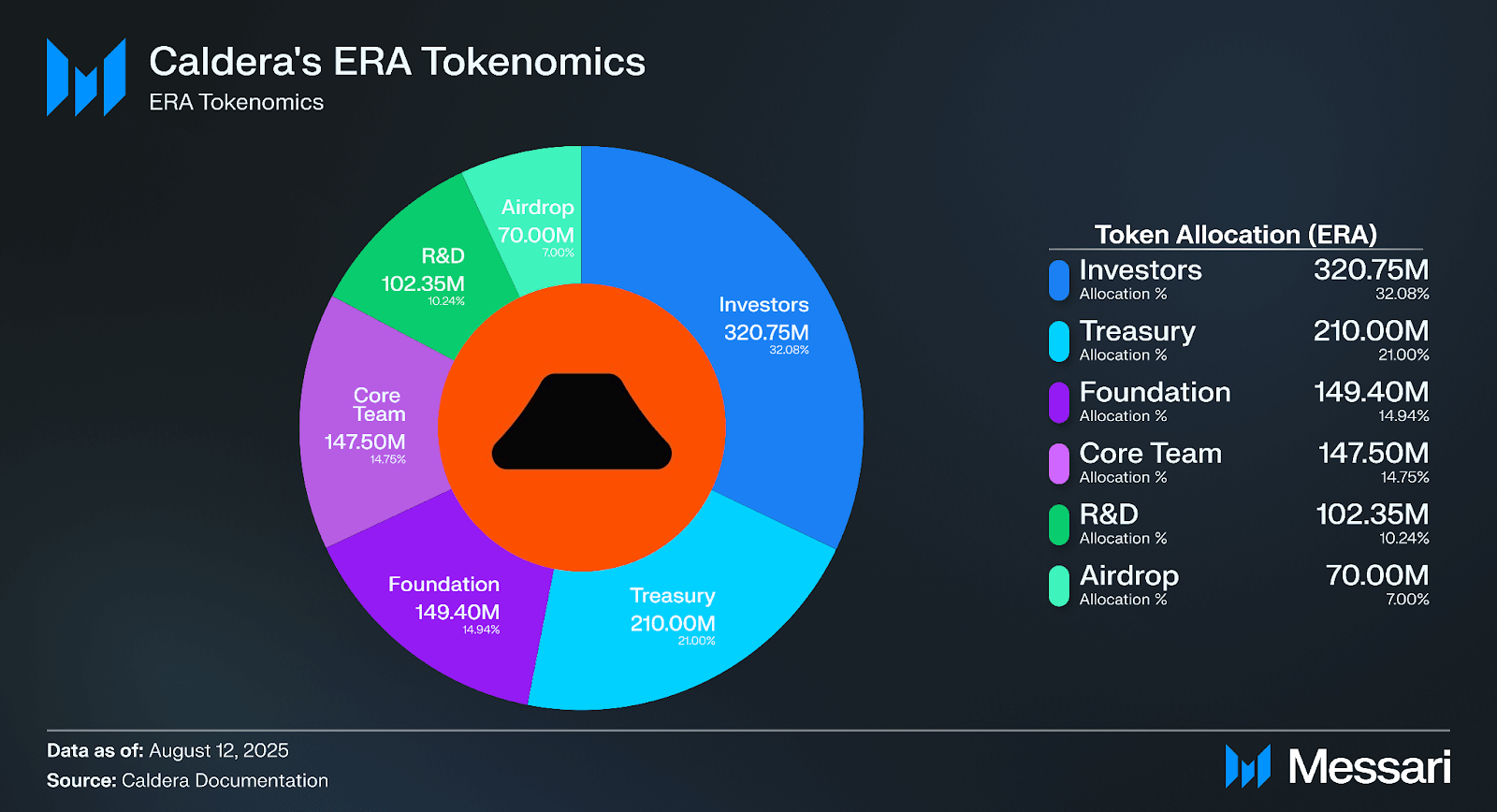Click the Caldera Documentation source text
This screenshot has width=1497, height=812.
pyautogui.click(x=225, y=780)
